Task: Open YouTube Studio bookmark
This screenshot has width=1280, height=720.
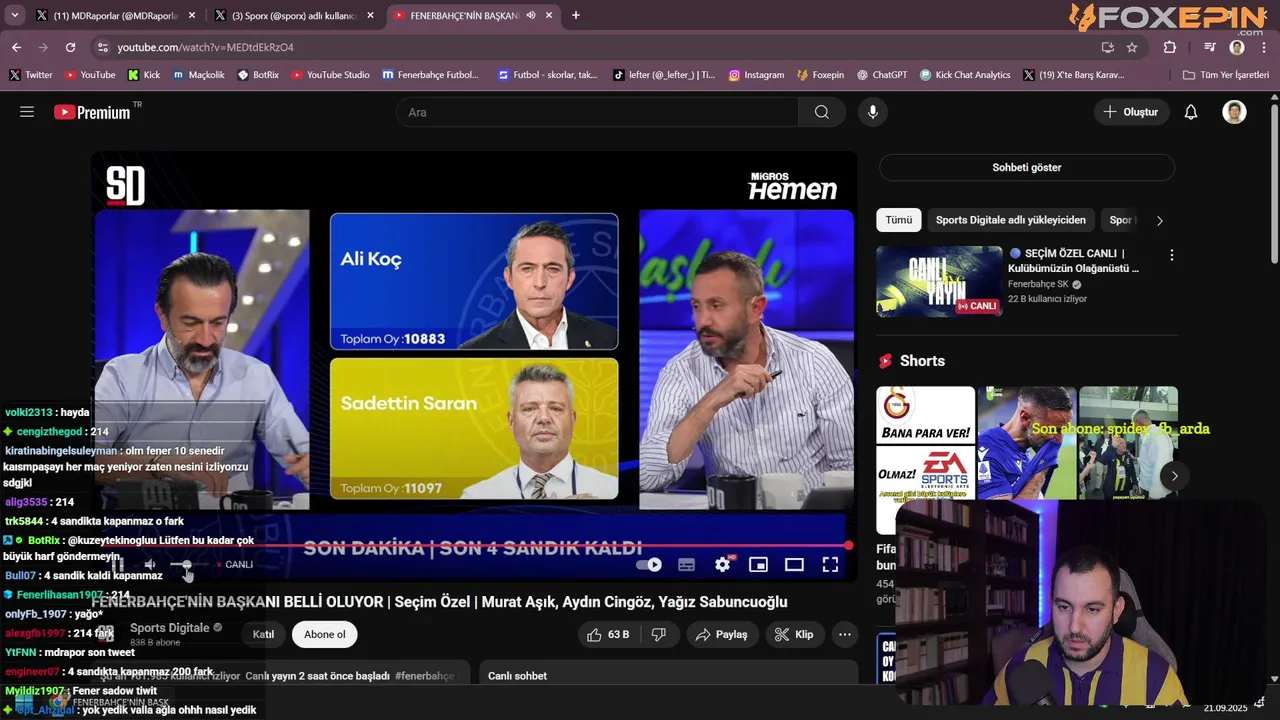Action: click(x=330, y=75)
